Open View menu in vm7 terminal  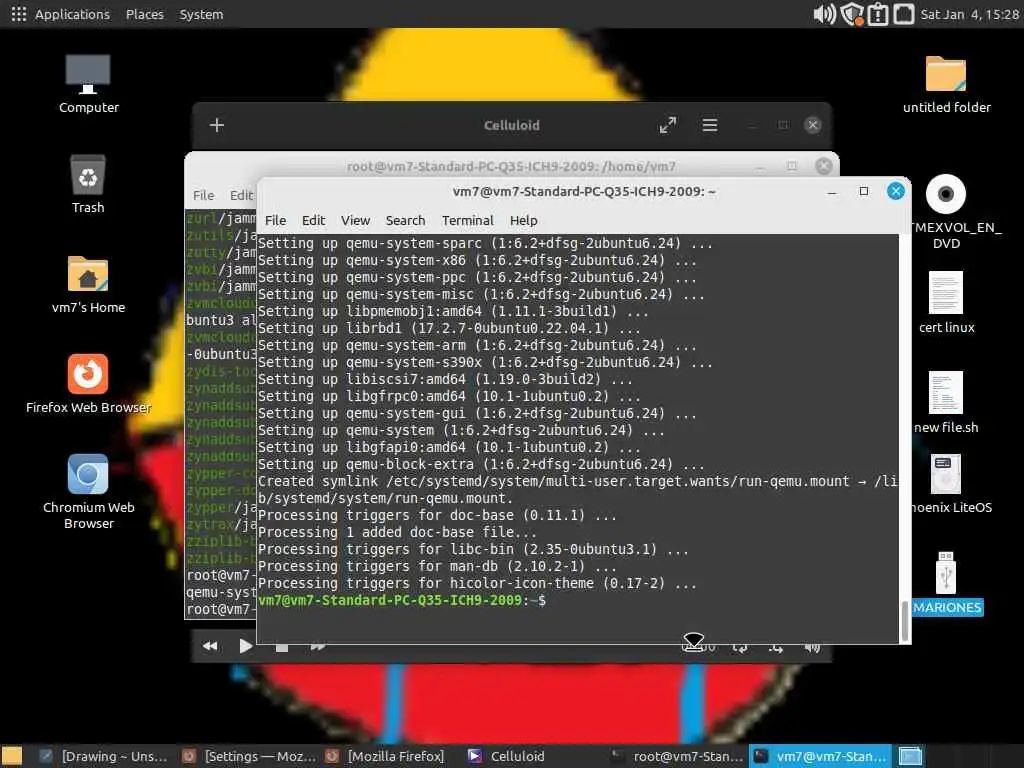pyautogui.click(x=355, y=221)
